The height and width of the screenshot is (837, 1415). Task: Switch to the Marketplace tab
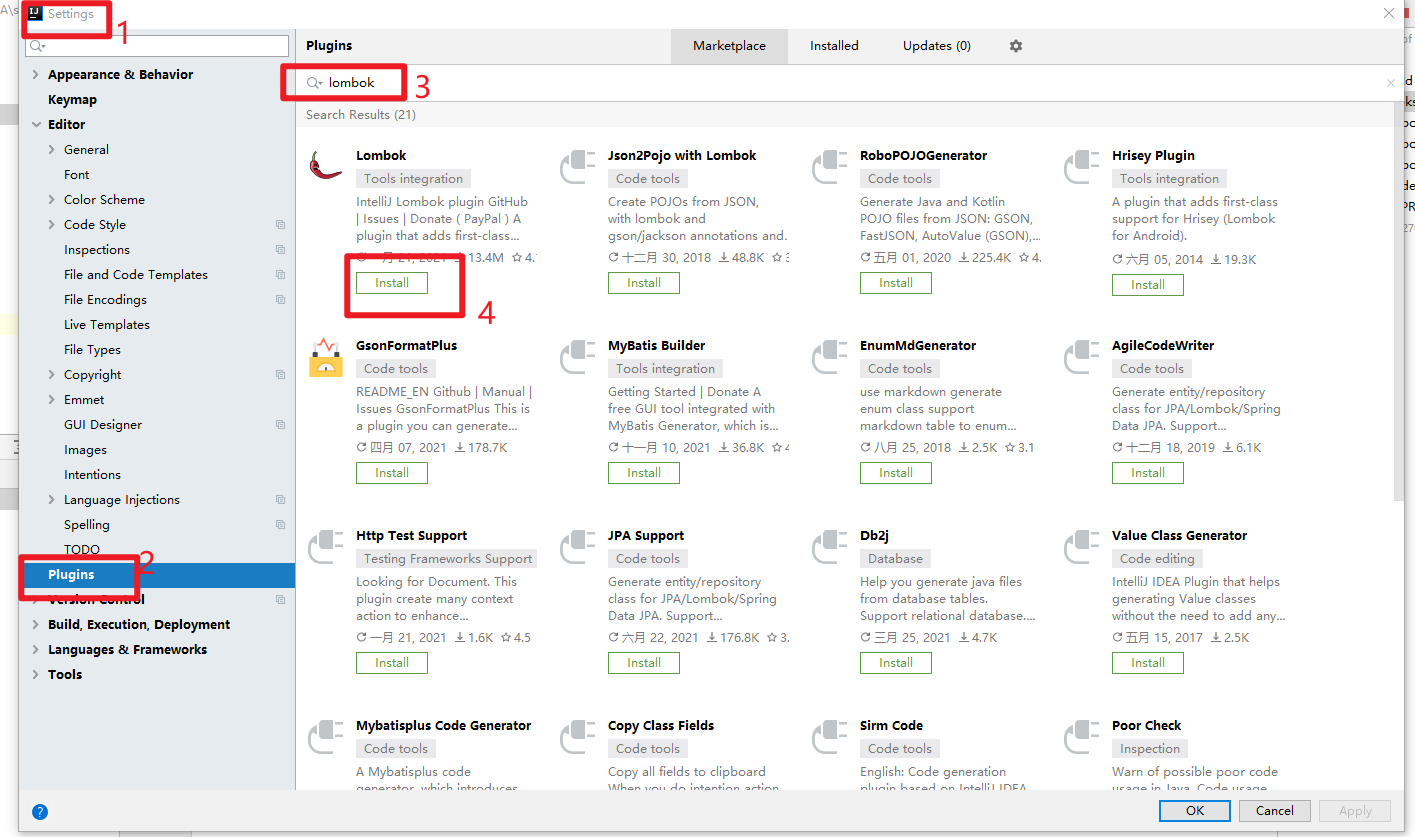729,46
